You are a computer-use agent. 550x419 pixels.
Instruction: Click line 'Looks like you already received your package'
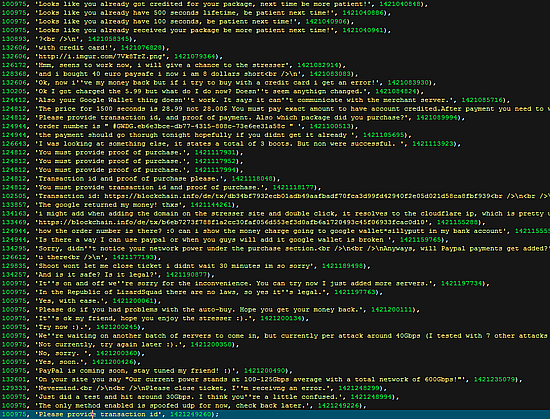(196, 30)
